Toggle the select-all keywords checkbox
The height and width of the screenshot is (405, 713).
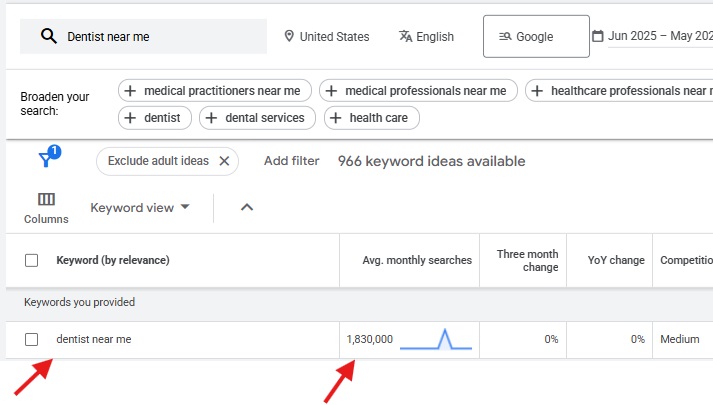[x=31, y=260]
